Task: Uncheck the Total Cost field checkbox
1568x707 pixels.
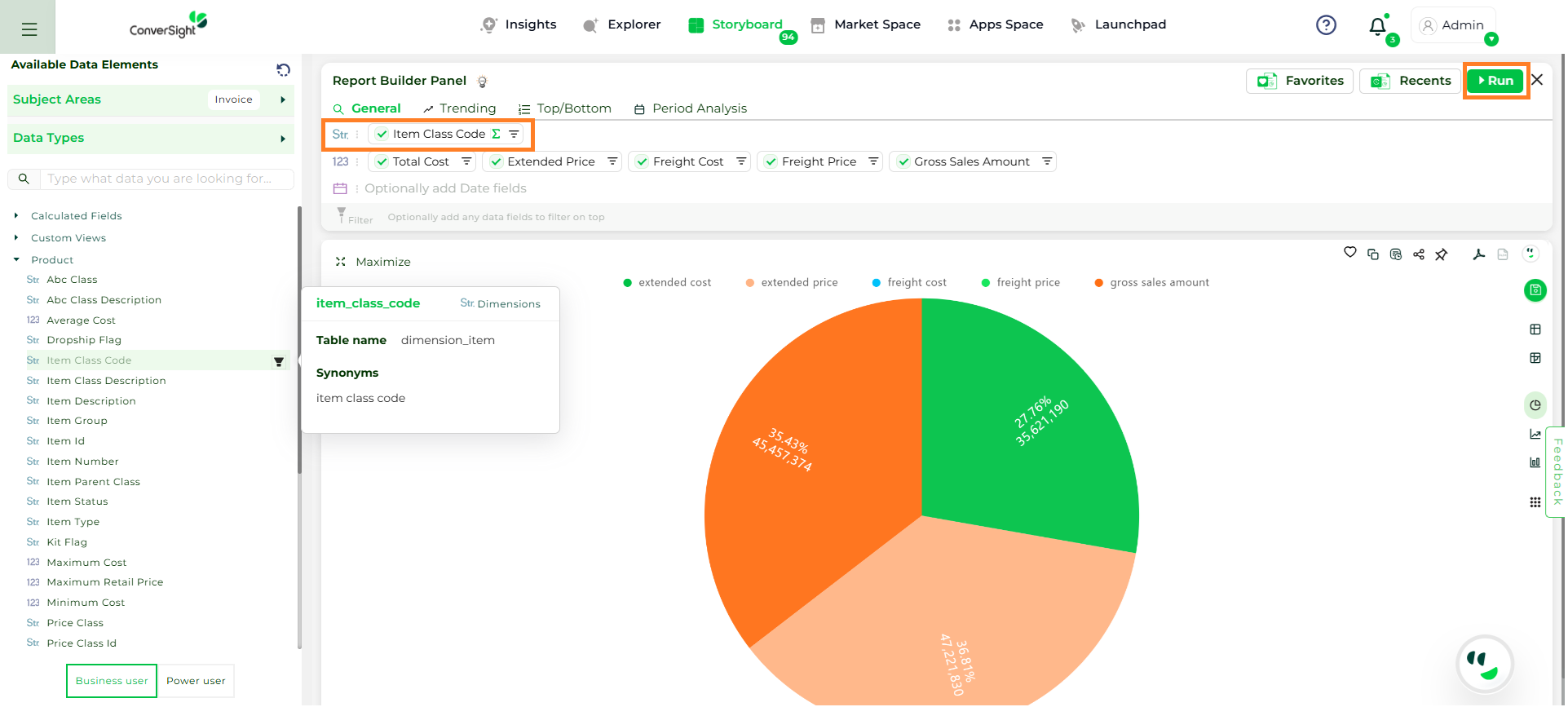Action: click(x=382, y=162)
